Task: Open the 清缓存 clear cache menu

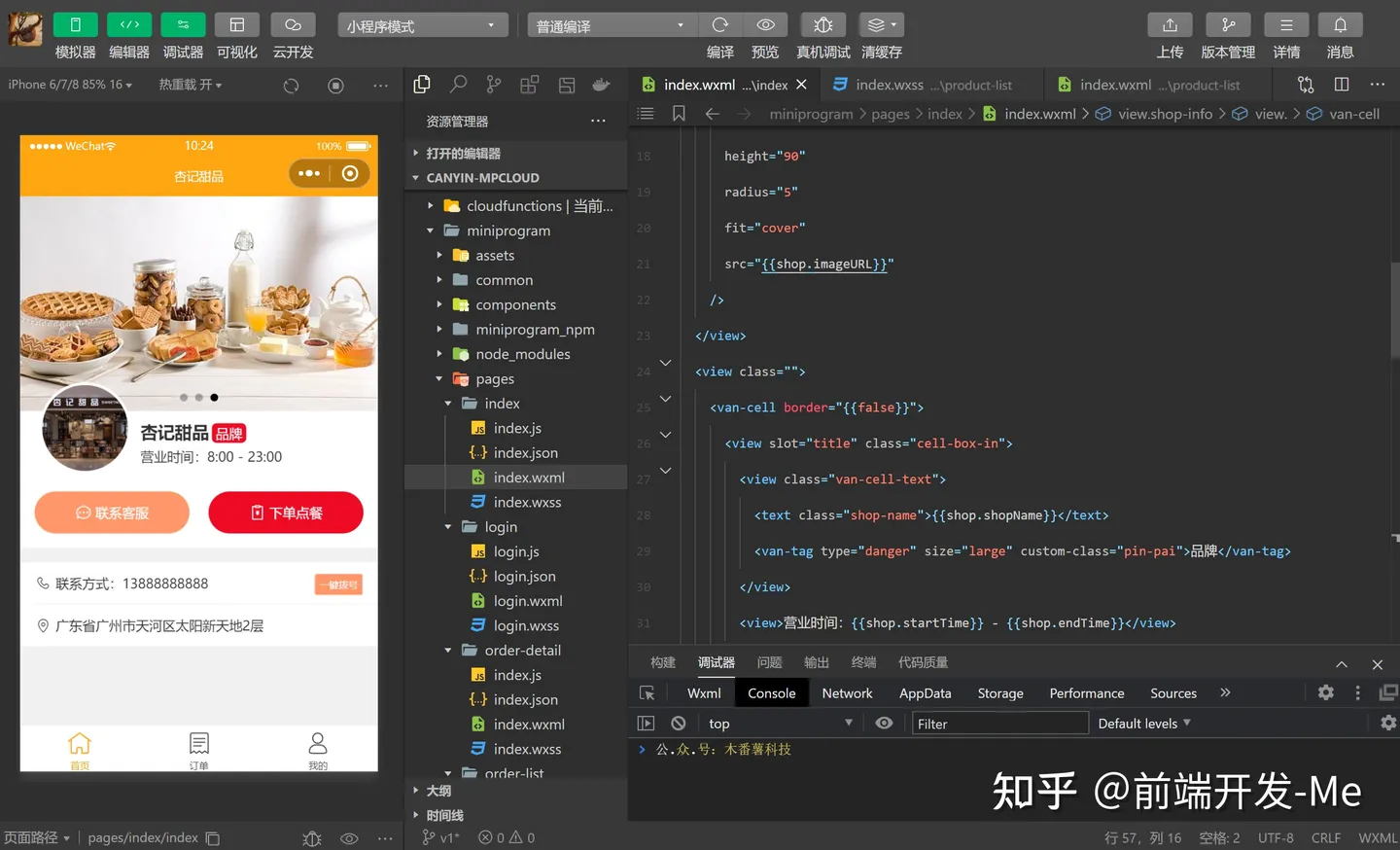Action: (x=882, y=25)
